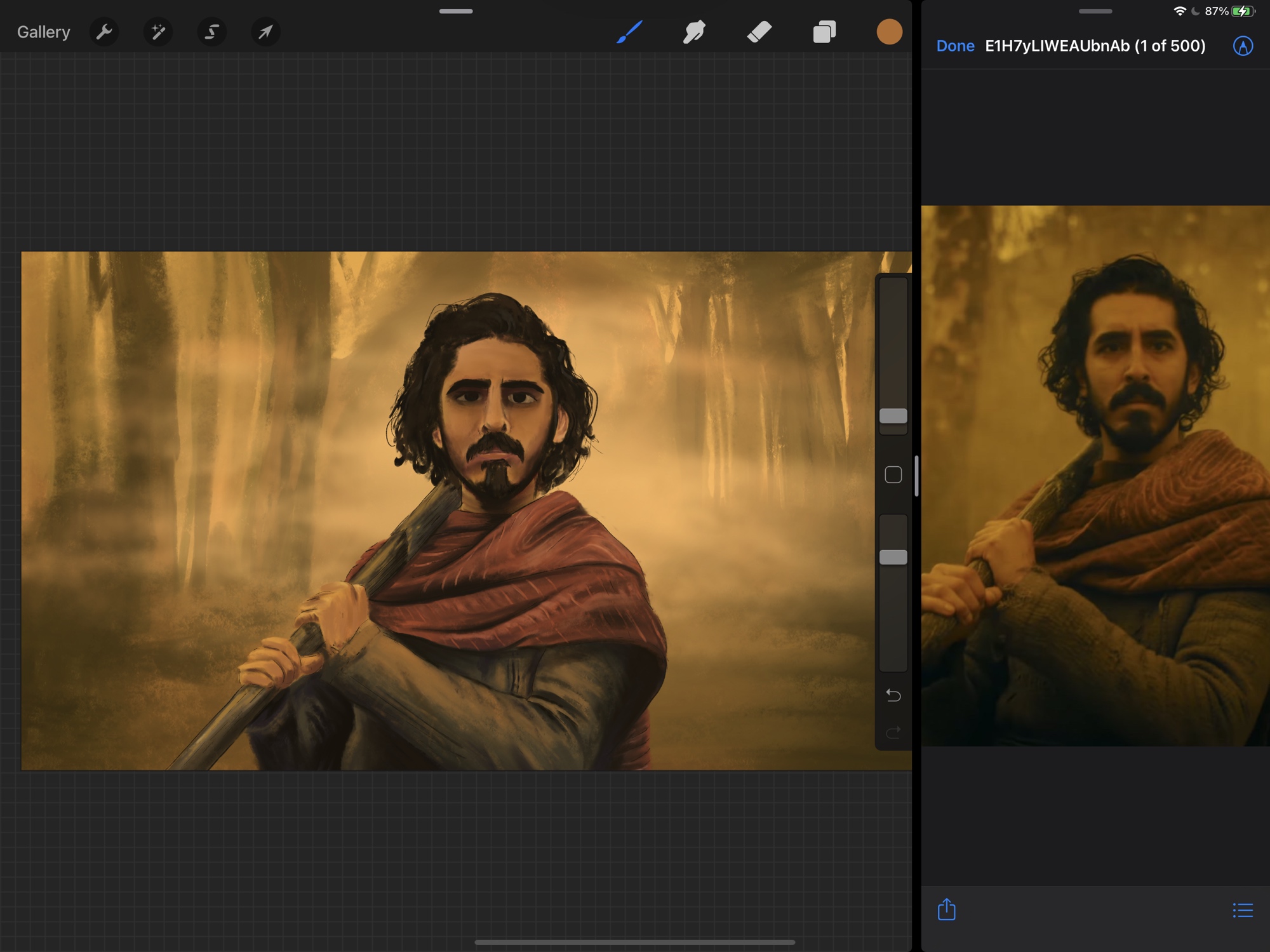Select the Smudge finger tool
This screenshot has width=1270, height=952.
(x=694, y=32)
